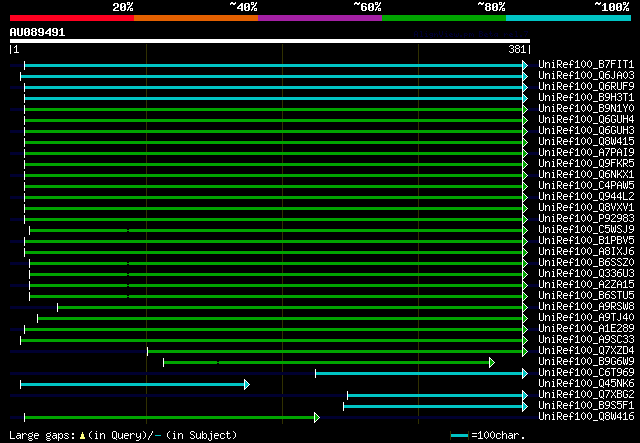This screenshot has width=640, height=443.
Task: Select the UniRef100_Q7XBG2 label
Action: click(x=586, y=395)
